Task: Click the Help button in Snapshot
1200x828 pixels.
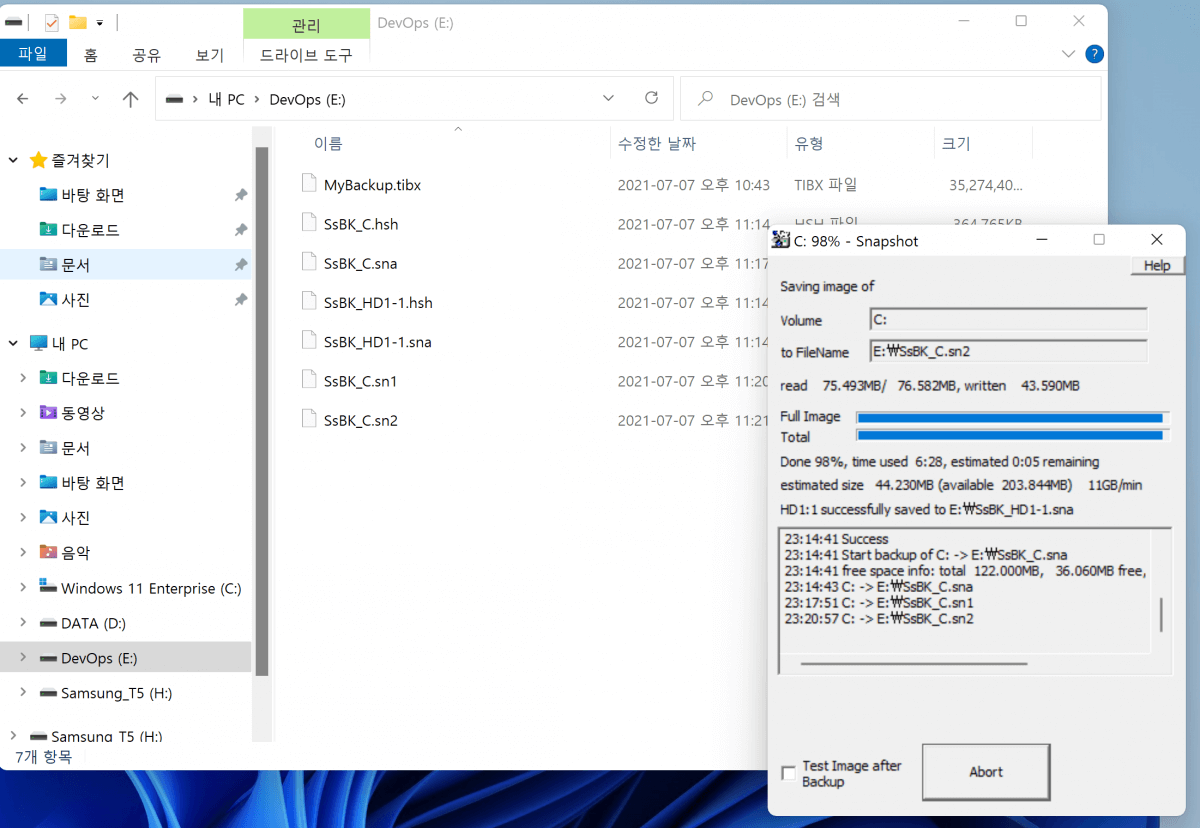Action: (1157, 265)
